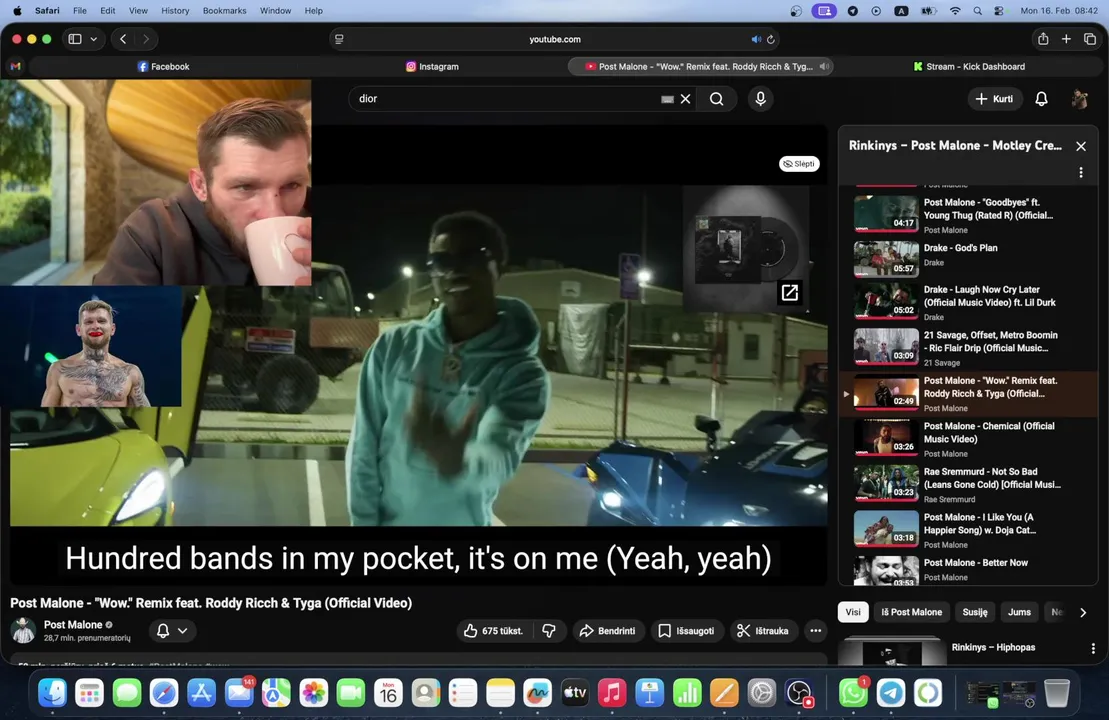
Task: Click the Safari Share icon
Action: pyautogui.click(x=1043, y=39)
